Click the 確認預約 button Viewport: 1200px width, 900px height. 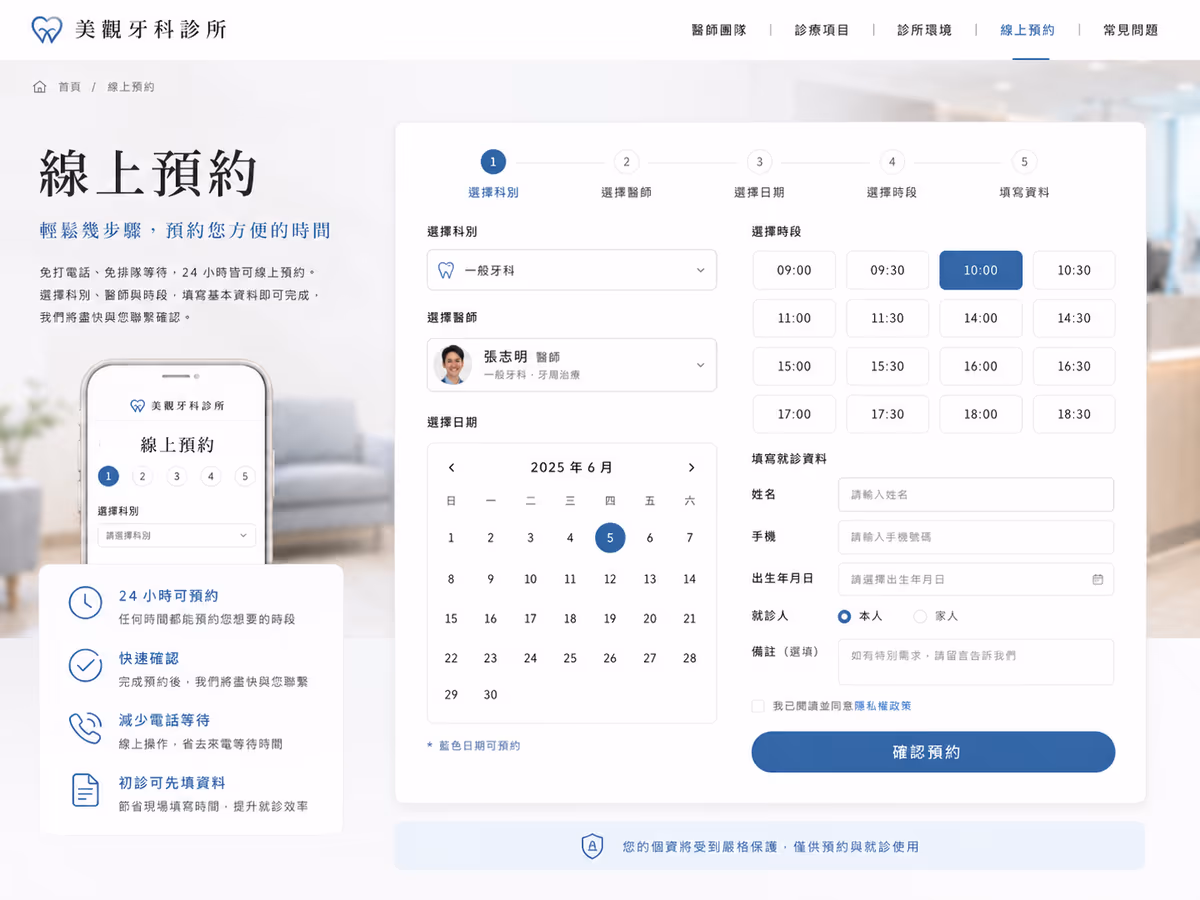pyautogui.click(x=933, y=752)
